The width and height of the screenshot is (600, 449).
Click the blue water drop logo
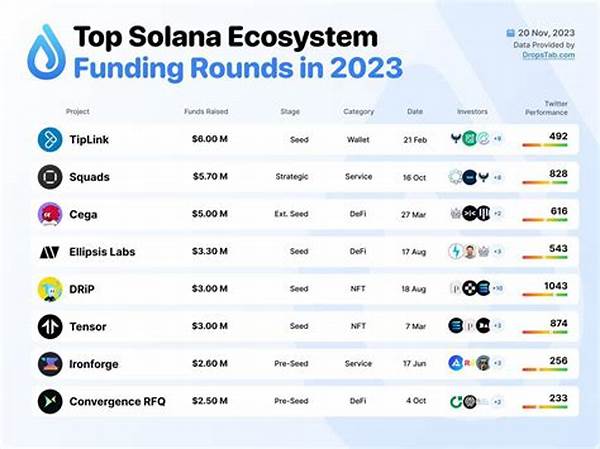[x=44, y=52]
